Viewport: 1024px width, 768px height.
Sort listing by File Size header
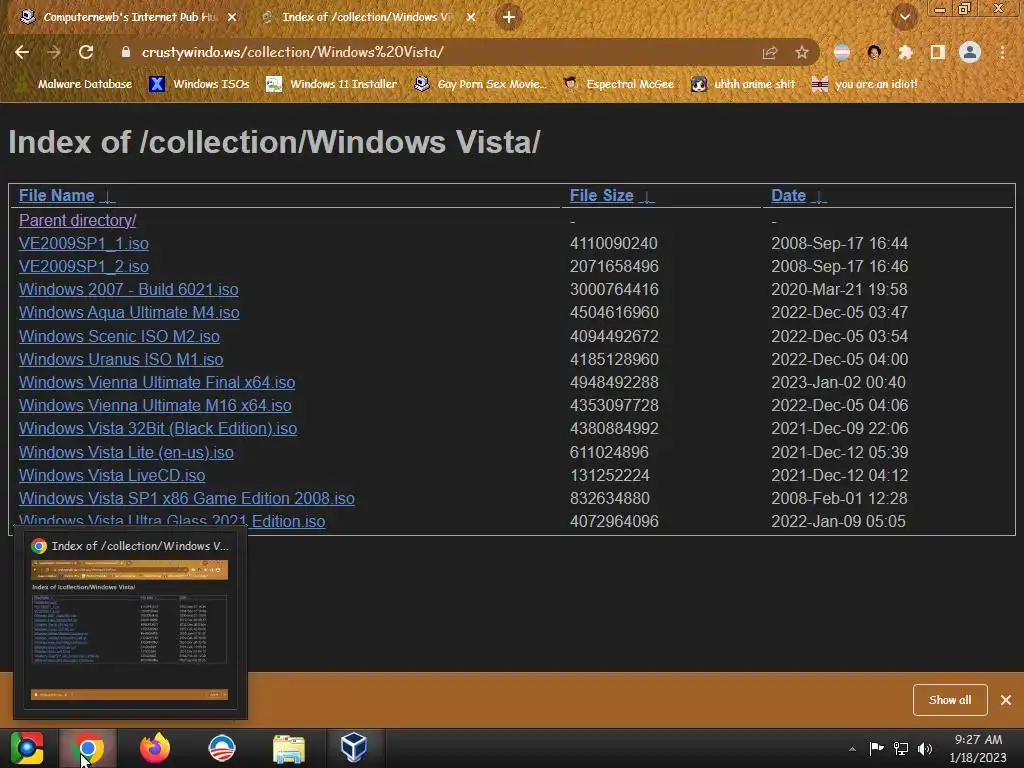click(x=601, y=195)
